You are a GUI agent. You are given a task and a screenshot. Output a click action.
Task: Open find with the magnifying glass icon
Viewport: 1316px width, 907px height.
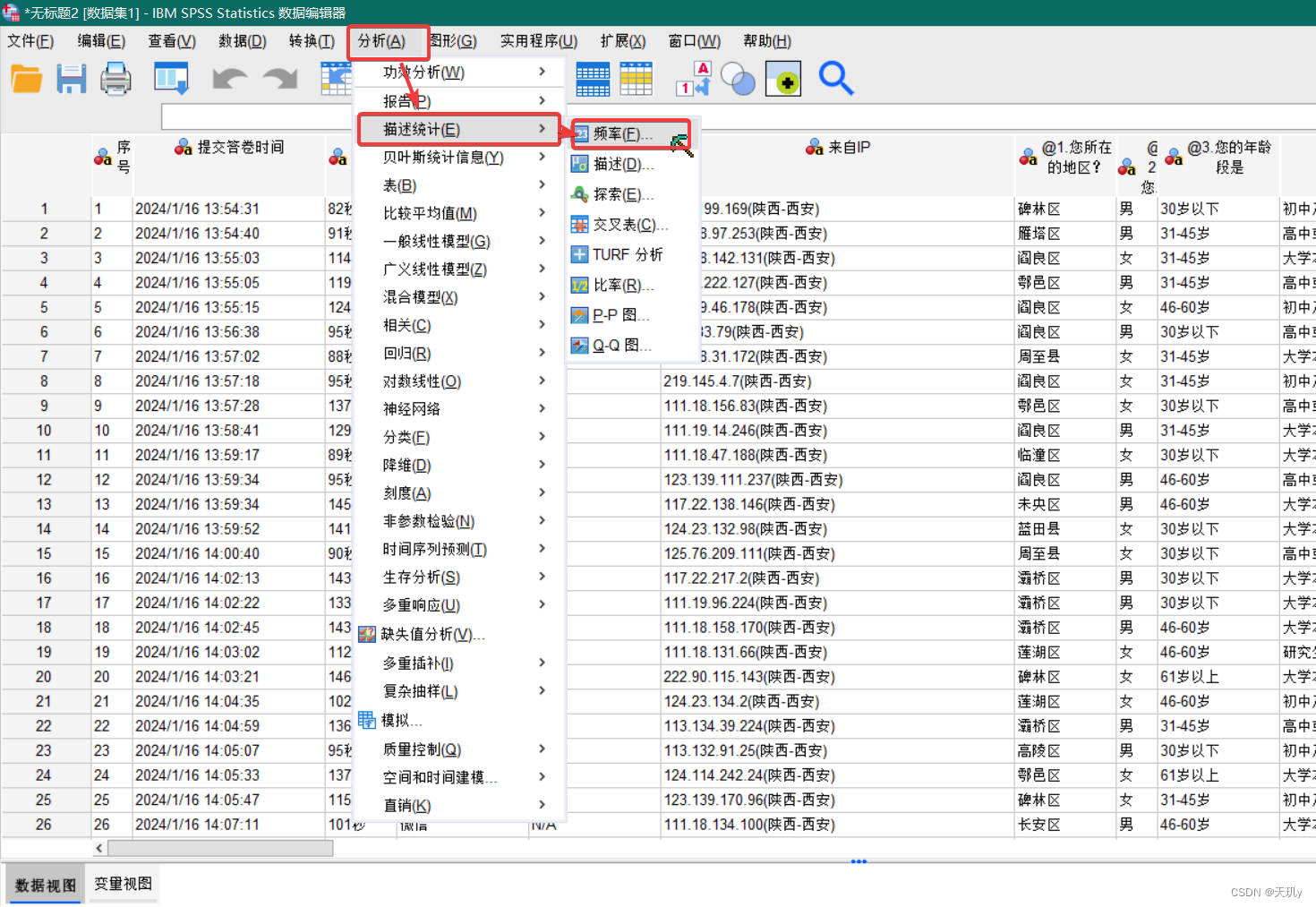836,79
